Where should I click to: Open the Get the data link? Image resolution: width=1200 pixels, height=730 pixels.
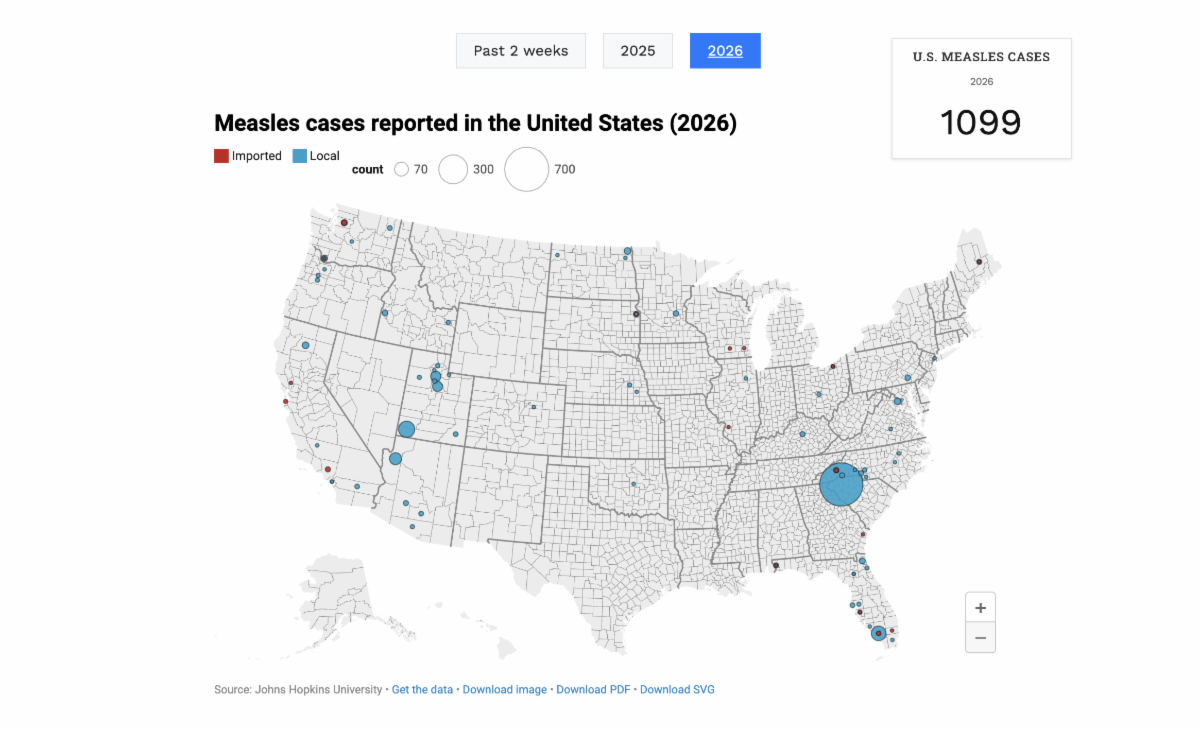[x=422, y=690]
